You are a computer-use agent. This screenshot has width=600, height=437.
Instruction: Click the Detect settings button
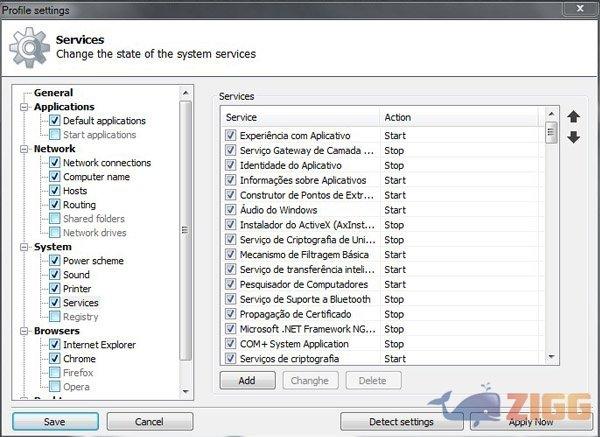point(399,422)
